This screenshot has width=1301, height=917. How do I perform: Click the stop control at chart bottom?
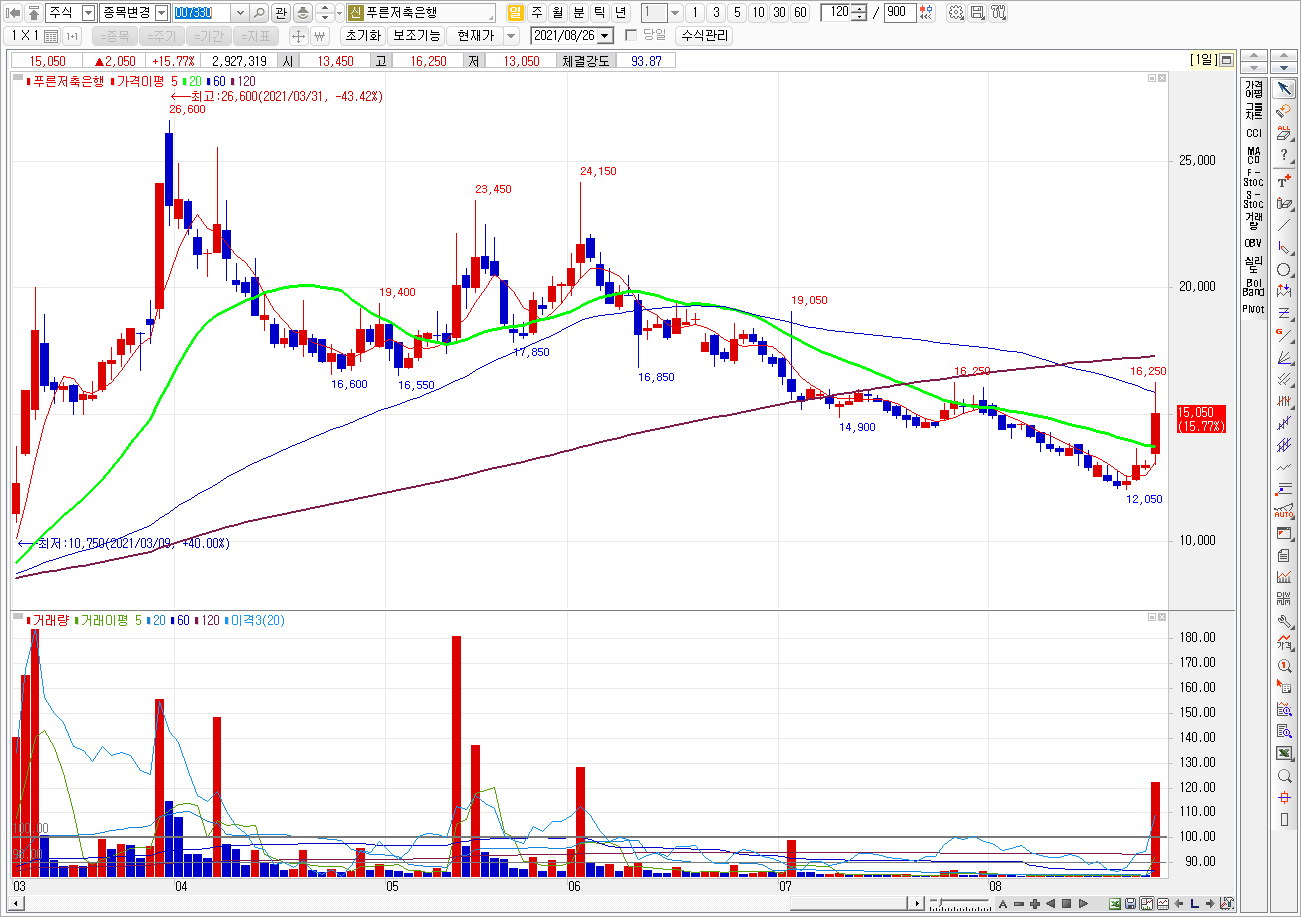click(1067, 904)
